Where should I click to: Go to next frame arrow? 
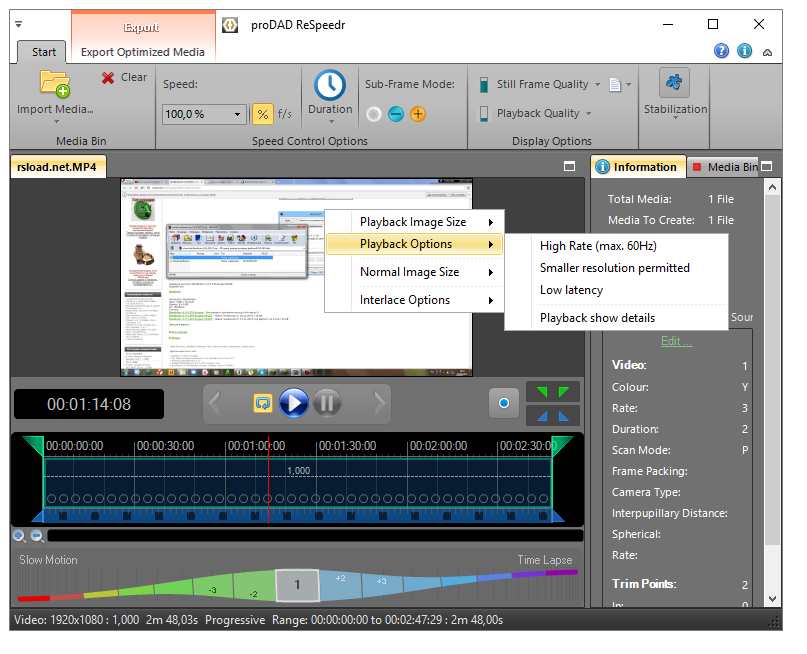click(x=379, y=403)
